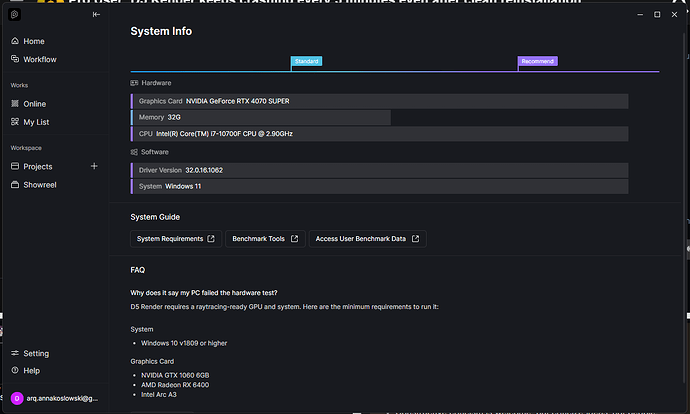Click the D5 Render logo icon
The height and width of the screenshot is (414, 690).
tap(15, 15)
